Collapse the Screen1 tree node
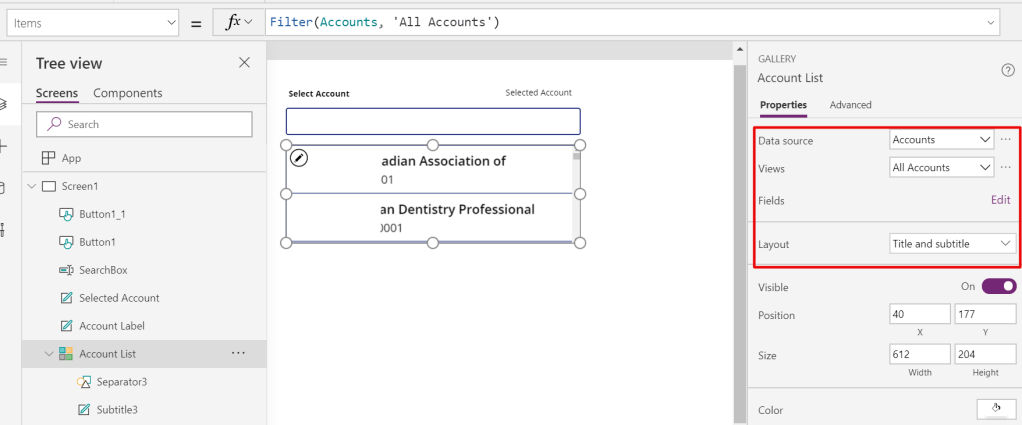Screen dimensions: 1022x425 (30, 186)
